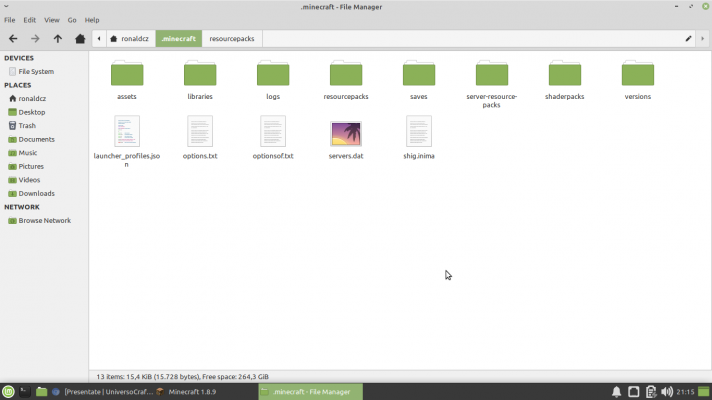The height and width of the screenshot is (400, 712).
Task: Open notifications bell in system tray
Action: 616,391
